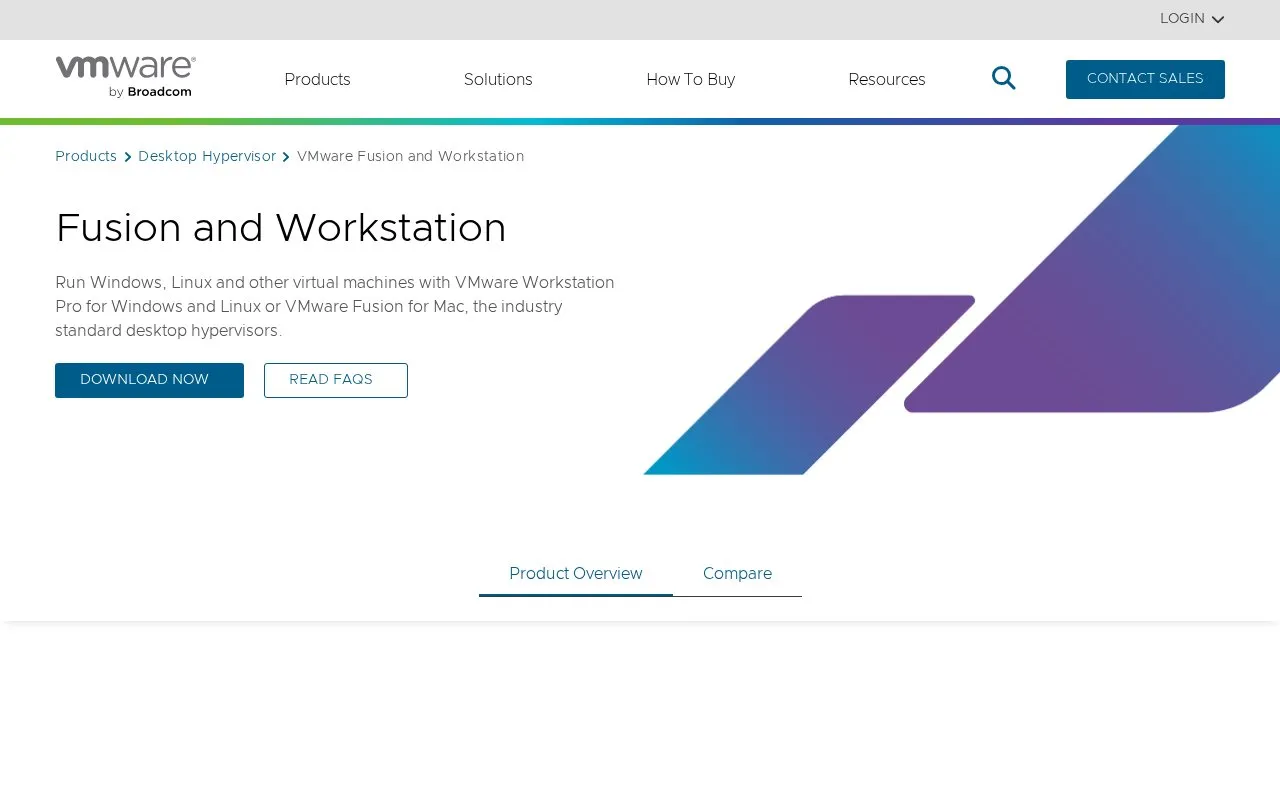
Task: Click the CONTACT SALES button
Action: [1145, 79]
